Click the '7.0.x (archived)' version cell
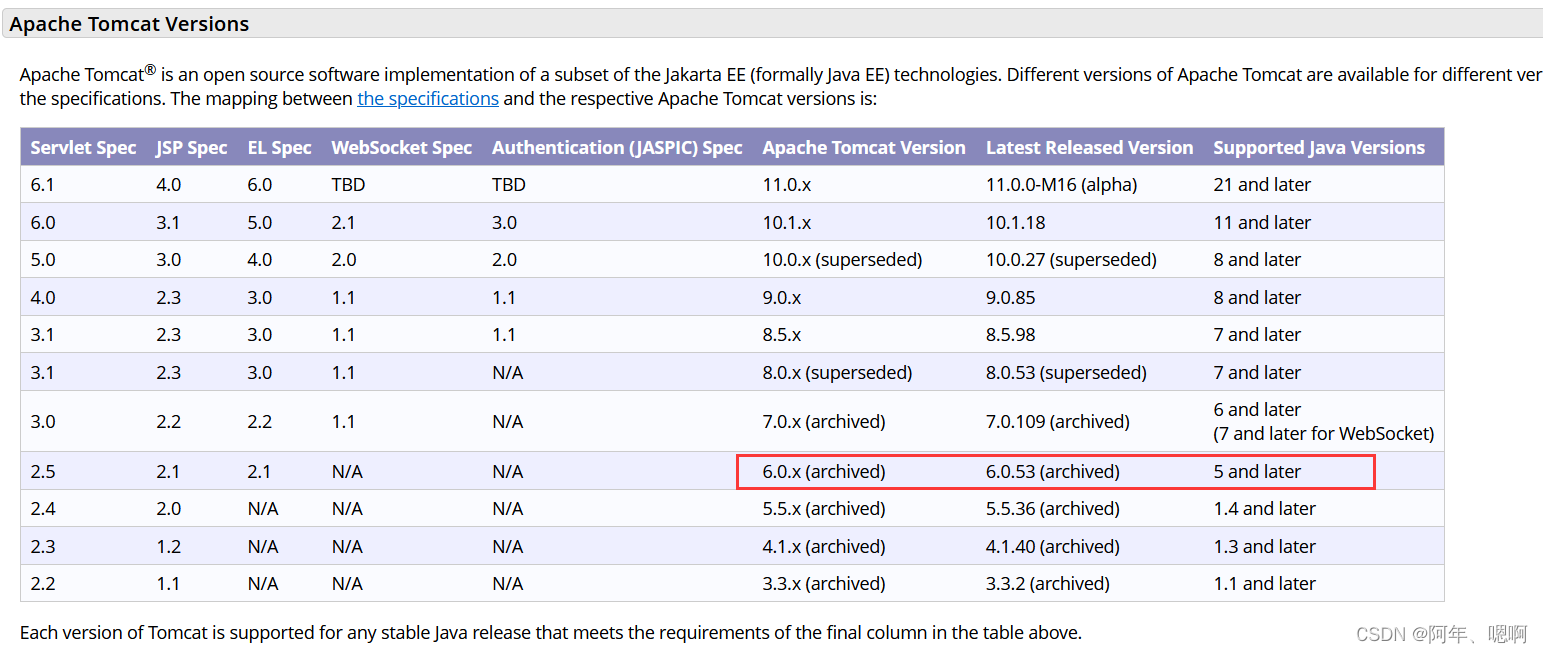Image resolution: width=1543 pixels, height=653 pixels. click(x=824, y=422)
